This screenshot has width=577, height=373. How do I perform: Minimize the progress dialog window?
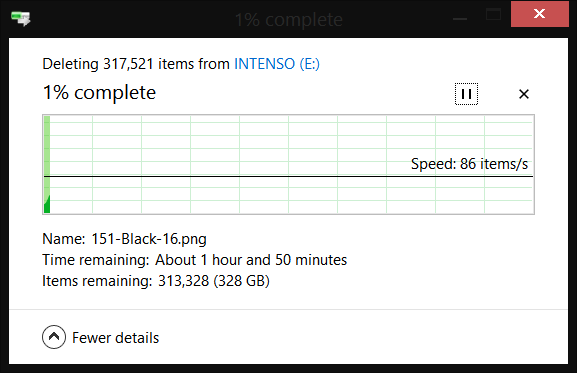(x=460, y=18)
